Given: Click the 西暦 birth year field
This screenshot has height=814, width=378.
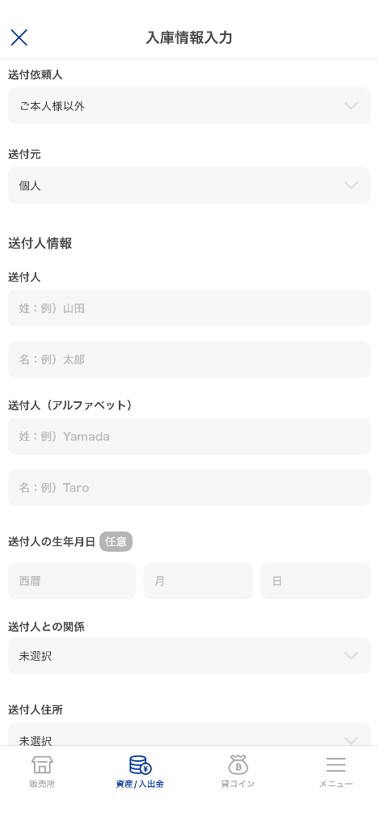Looking at the screenshot, I should click(72, 581).
